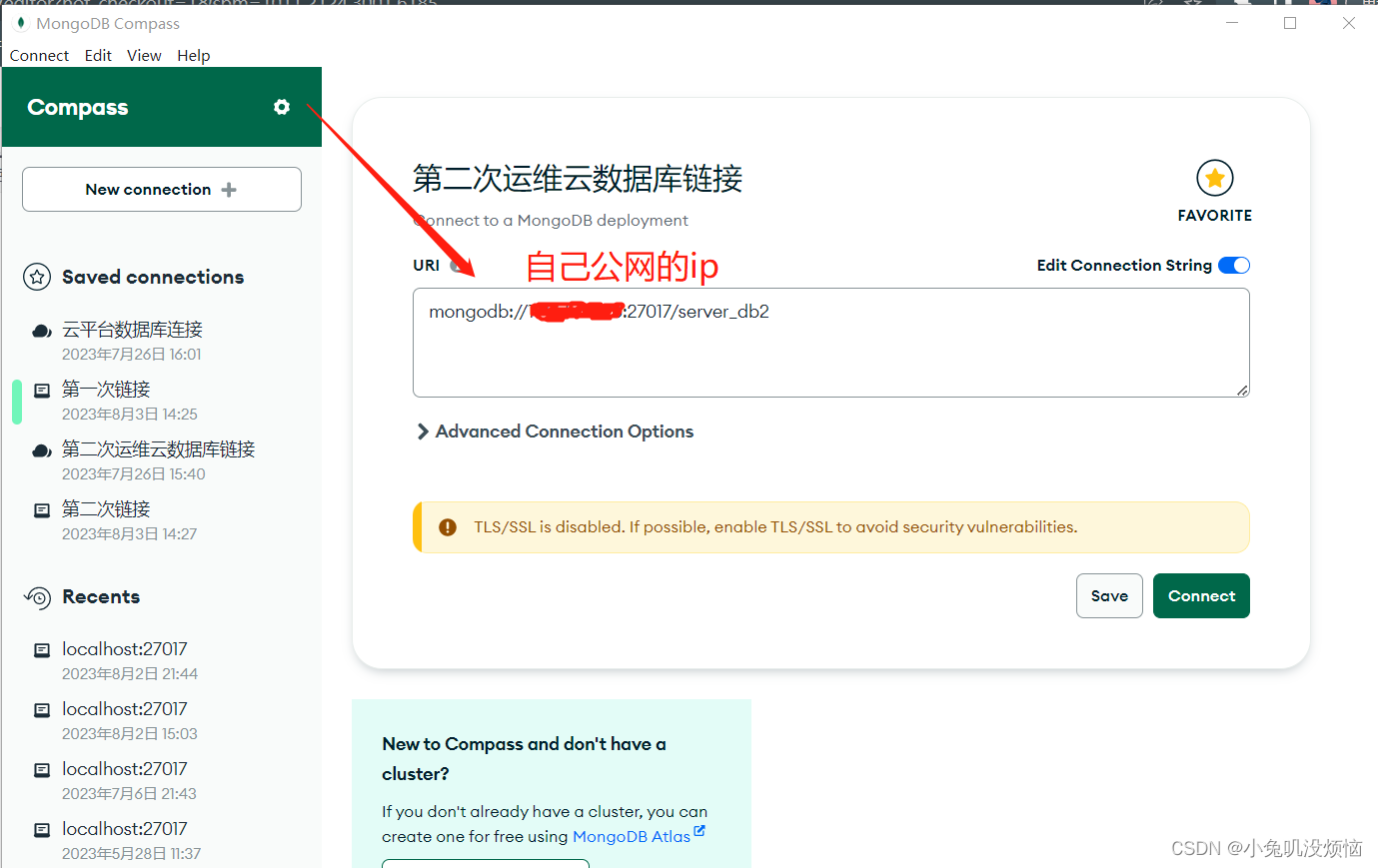Click icon of localhost:27017 from 2023年7月6日 21:43
This screenshot has width=1378, height=868.
point(42,770)
